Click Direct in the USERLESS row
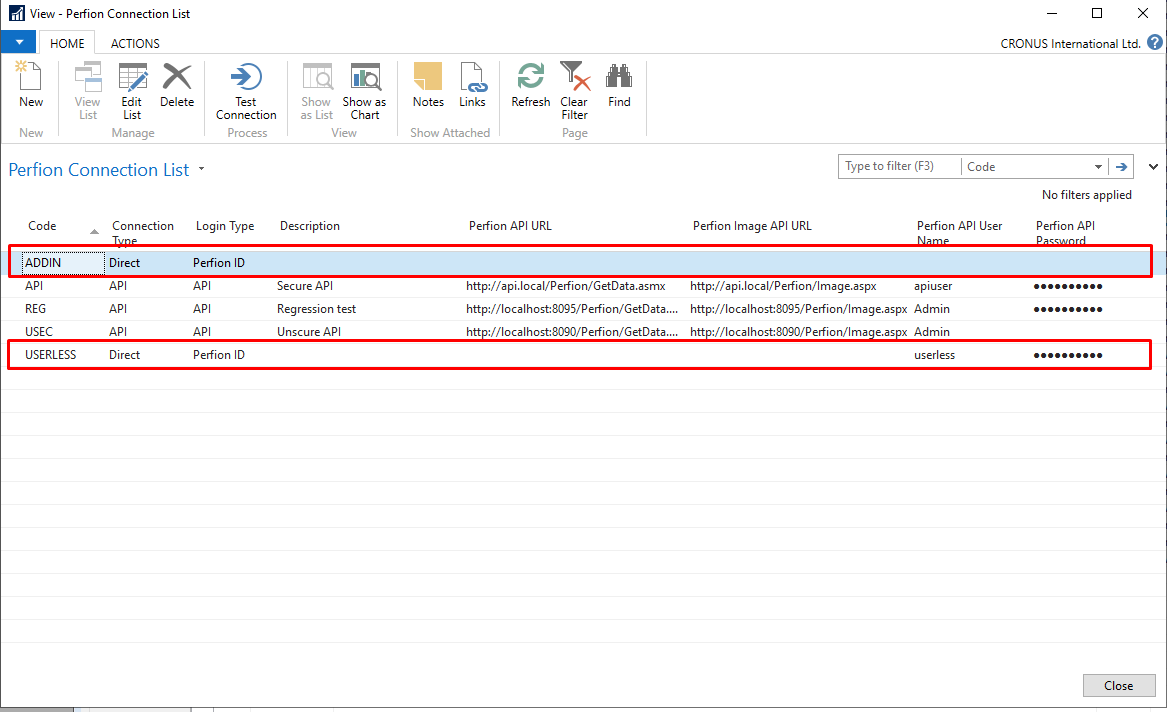The width and height of the screenshot is (1167, 712). click(124, 355)
